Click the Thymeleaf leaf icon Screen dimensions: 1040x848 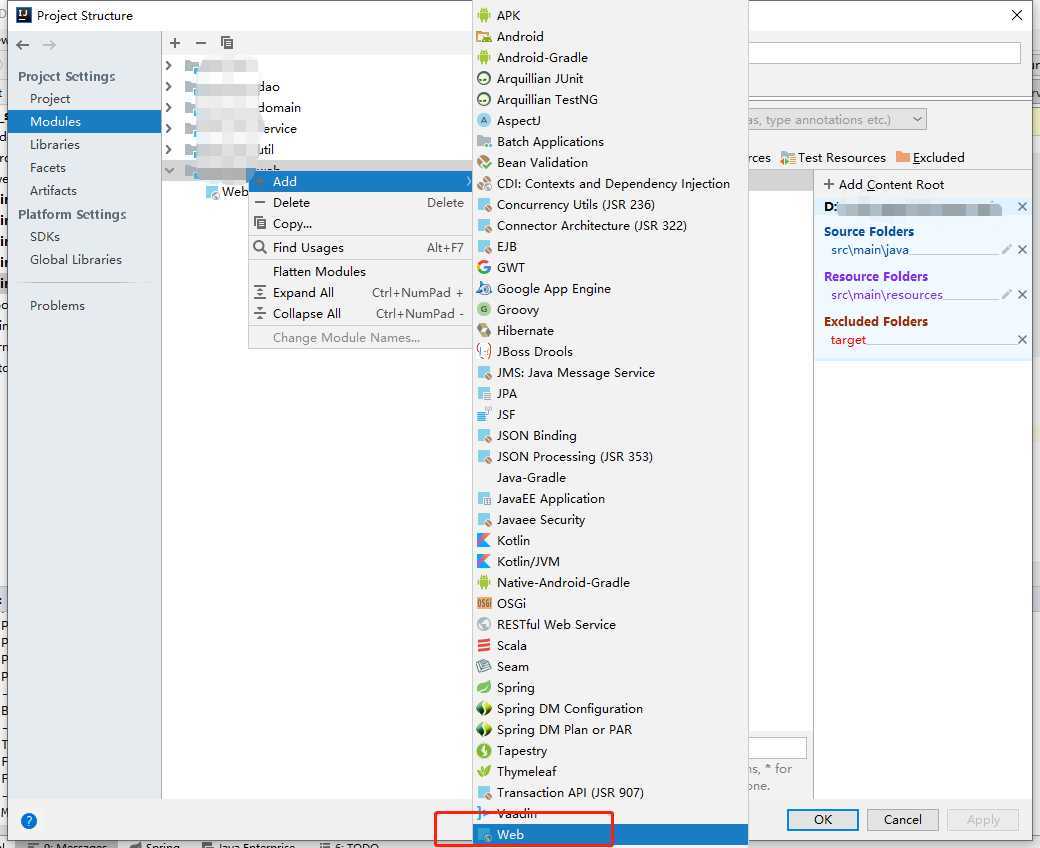pyautogui.click(x=484, y=771)
